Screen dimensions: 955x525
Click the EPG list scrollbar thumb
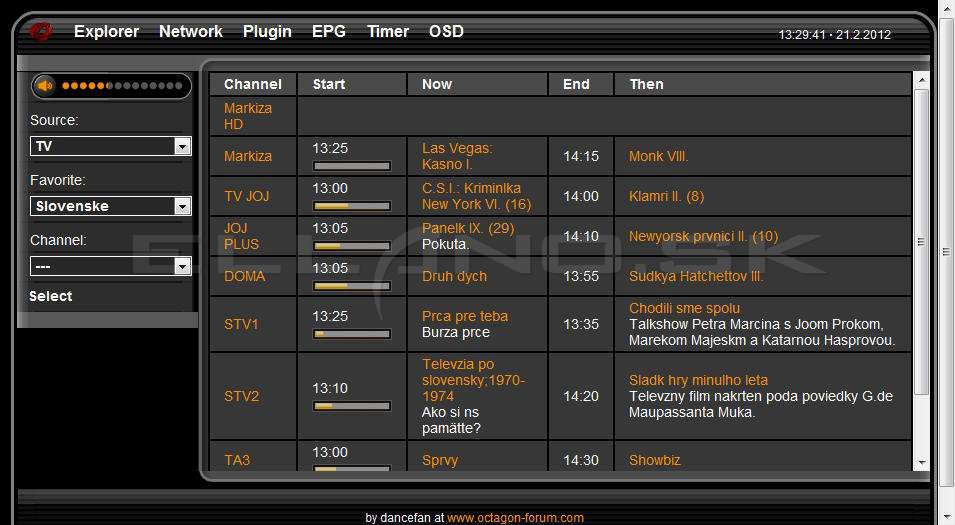(x=921, y=242)
